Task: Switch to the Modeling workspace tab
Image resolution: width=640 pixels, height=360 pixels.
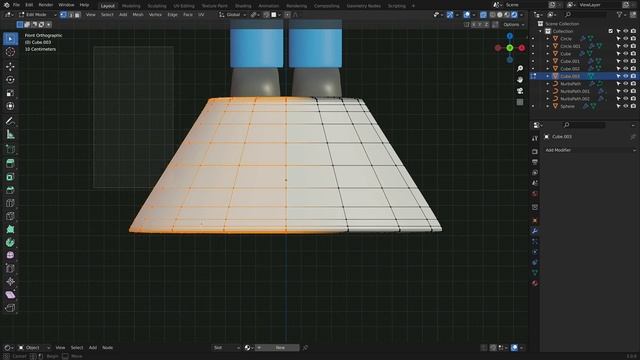Action: point(131,6)
